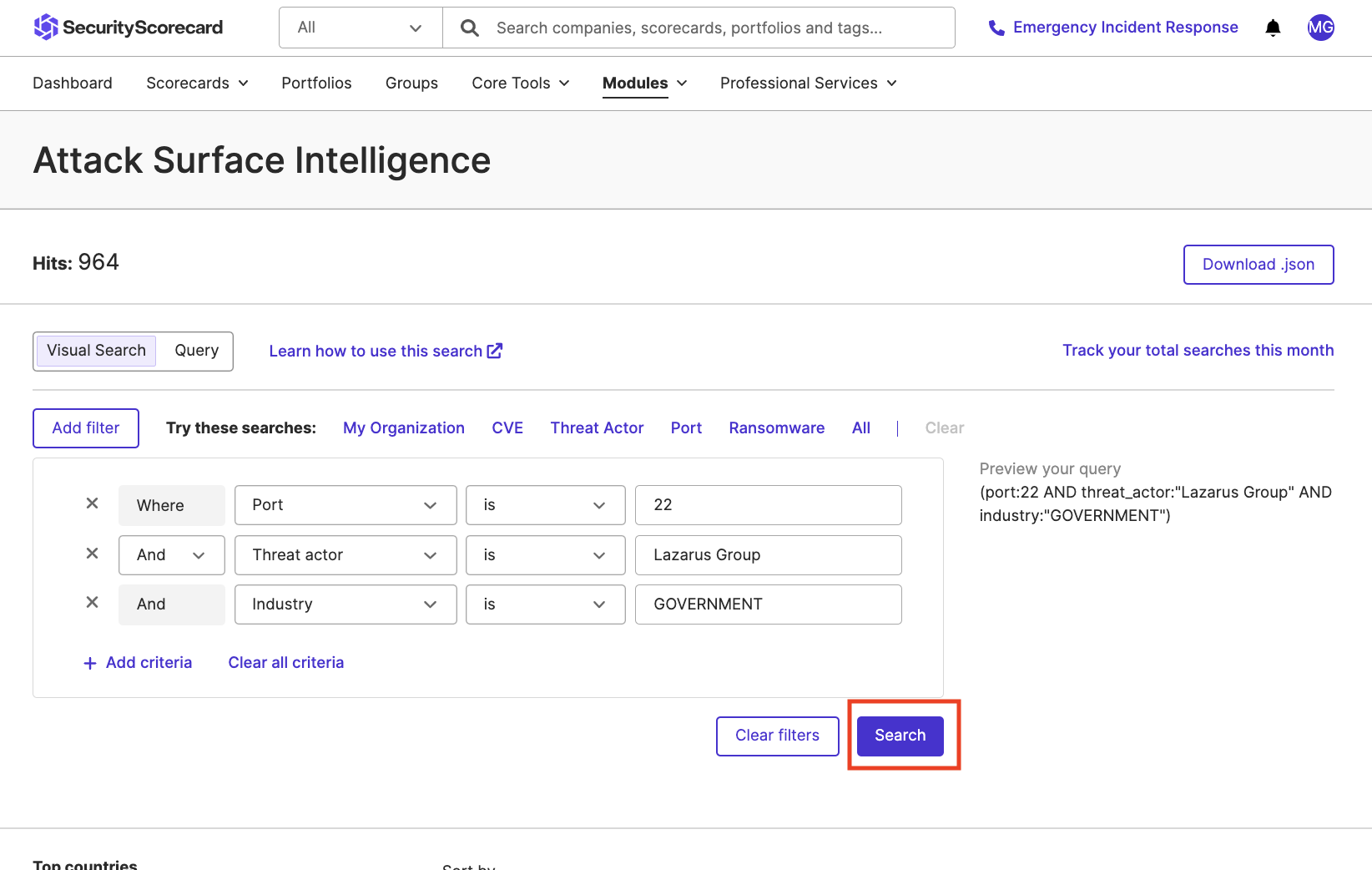The image size is (1372, 870).
Task: Edit the Lazarus Group value field
Action: [x=769, y=555]
